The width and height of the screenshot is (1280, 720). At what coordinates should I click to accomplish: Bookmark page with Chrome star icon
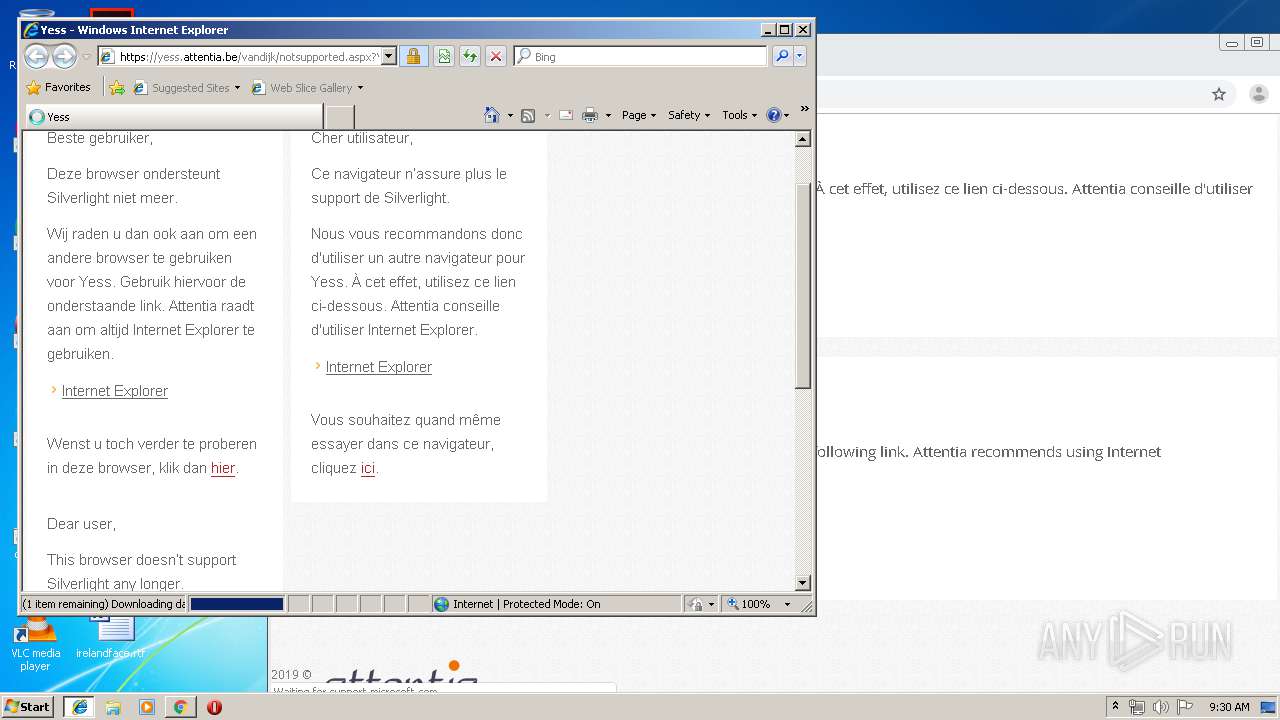[x=1219, y=94]
